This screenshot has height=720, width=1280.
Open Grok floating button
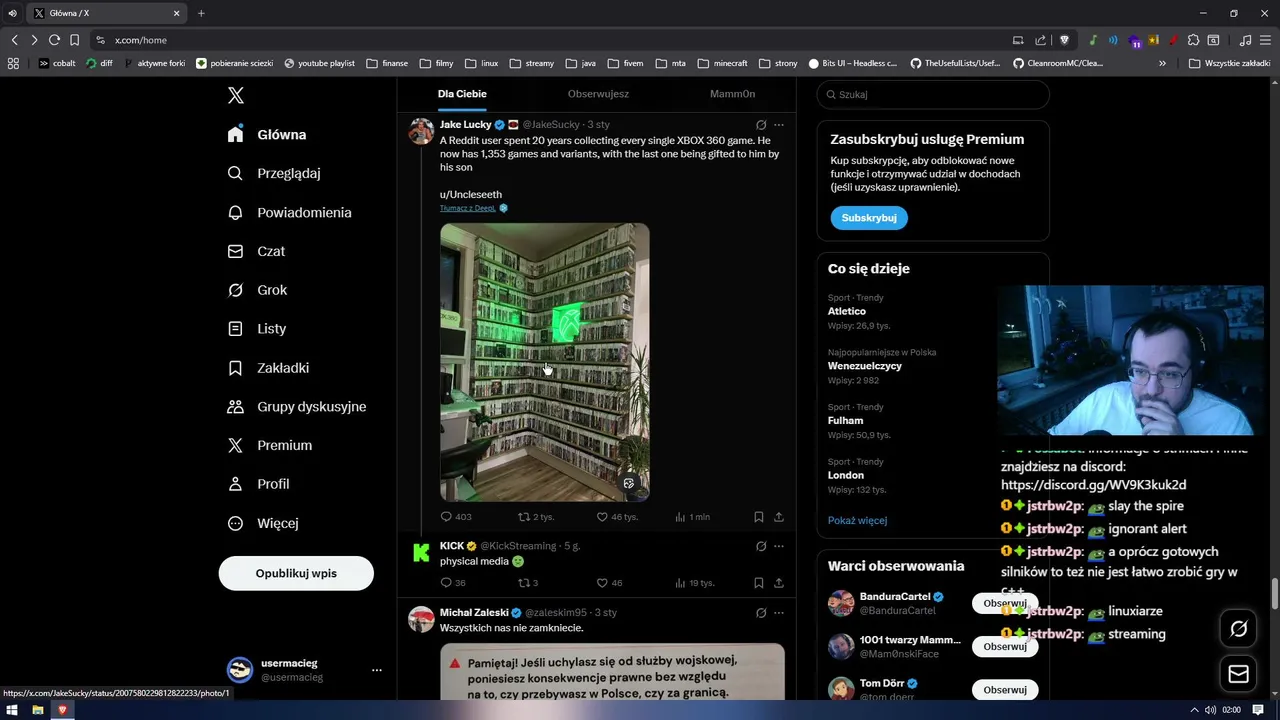[1238, 629]
